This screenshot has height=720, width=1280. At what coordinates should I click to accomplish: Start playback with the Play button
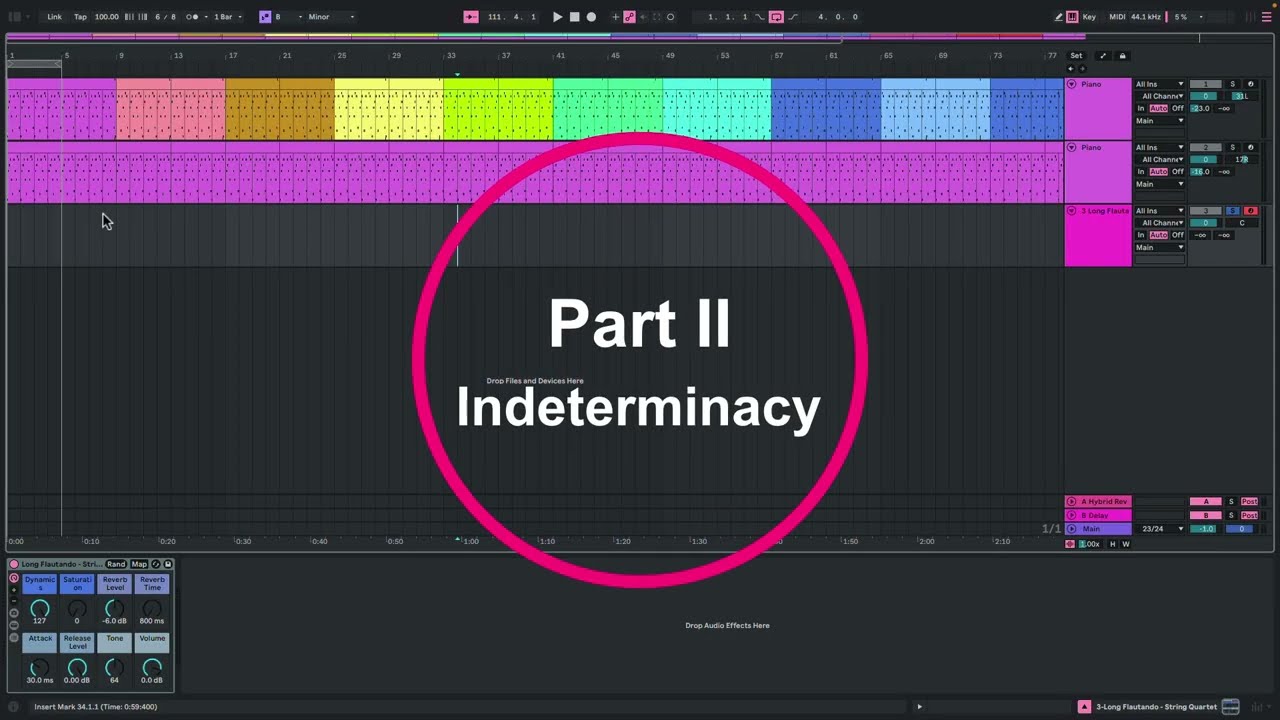pos(557,17)
